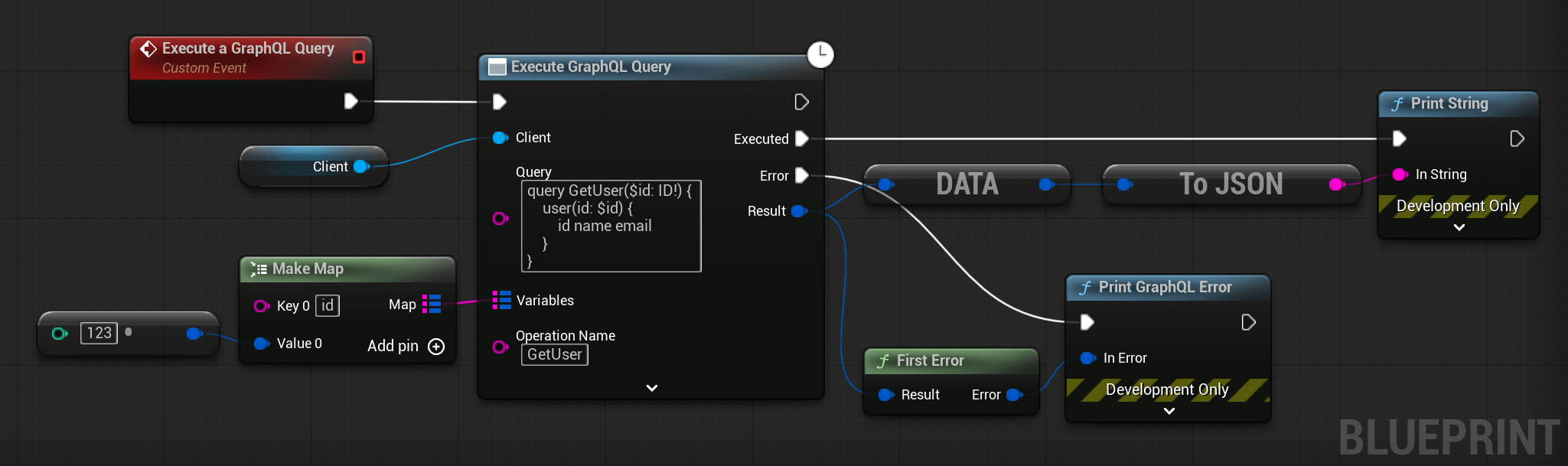1568x466 pixels.
Task: Click the Key 0 pin on Make Map
Action: tap(262, 306)
